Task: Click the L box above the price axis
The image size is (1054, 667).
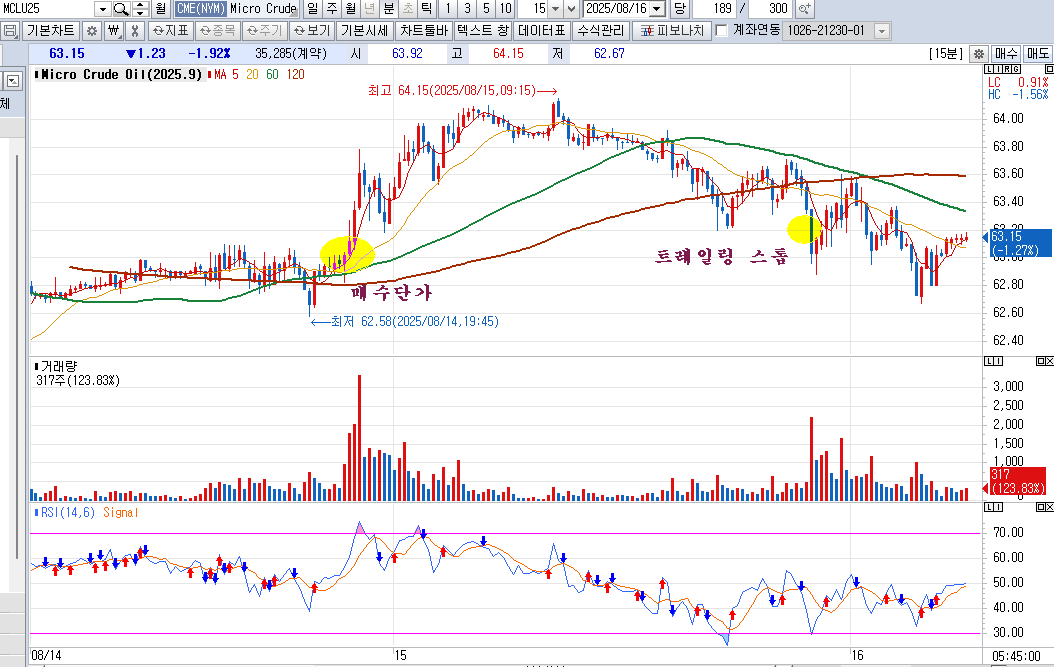Action: (988, 69)
